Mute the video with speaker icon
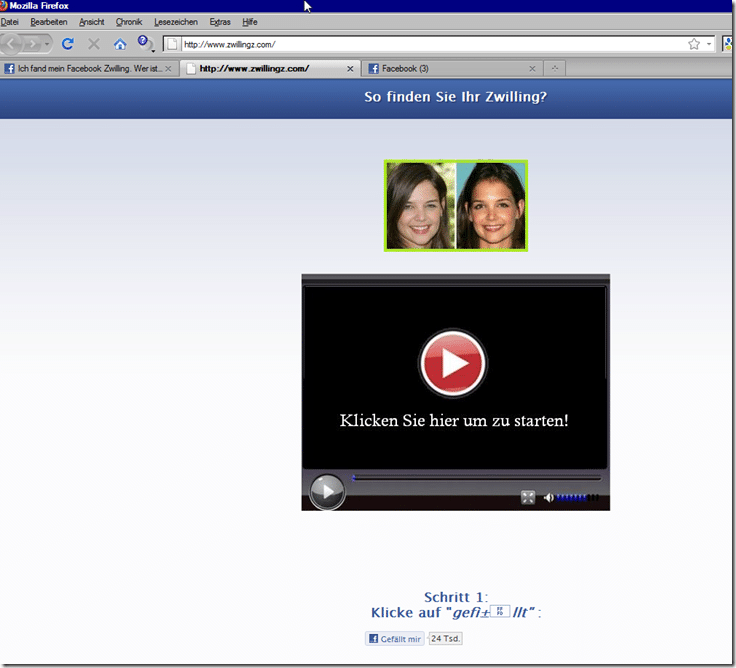Viewport: 736px width, 668px height. pyautogui.click(x=548, y=498)
